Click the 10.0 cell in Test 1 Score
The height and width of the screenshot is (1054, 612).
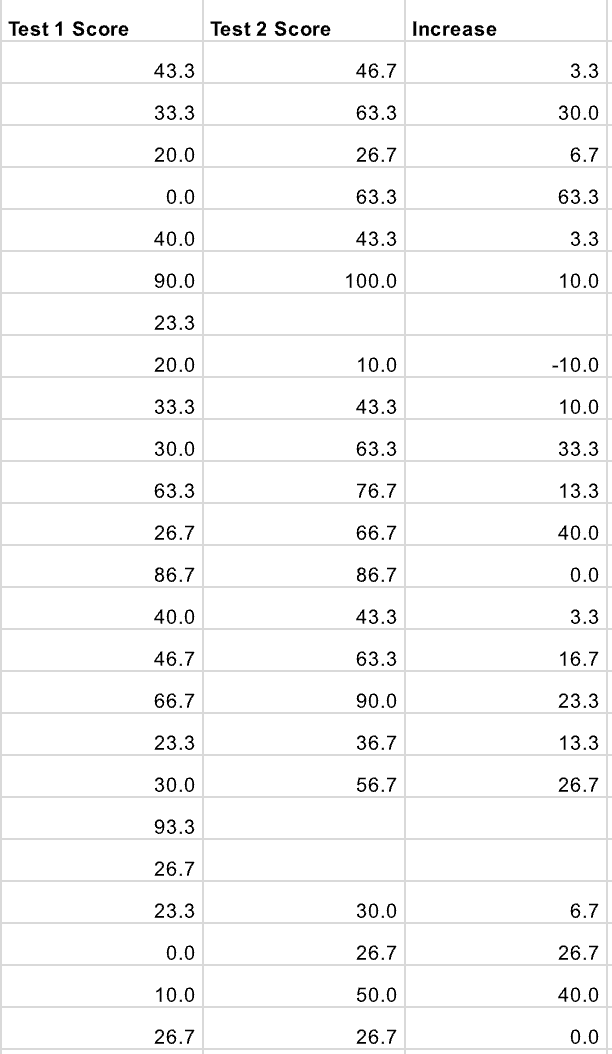click(174, 995)
